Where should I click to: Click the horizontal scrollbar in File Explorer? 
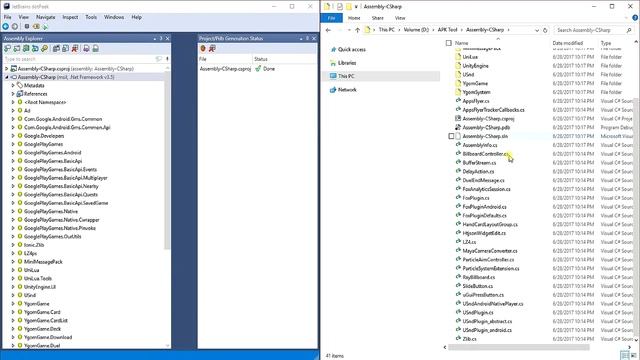[519, 347]
